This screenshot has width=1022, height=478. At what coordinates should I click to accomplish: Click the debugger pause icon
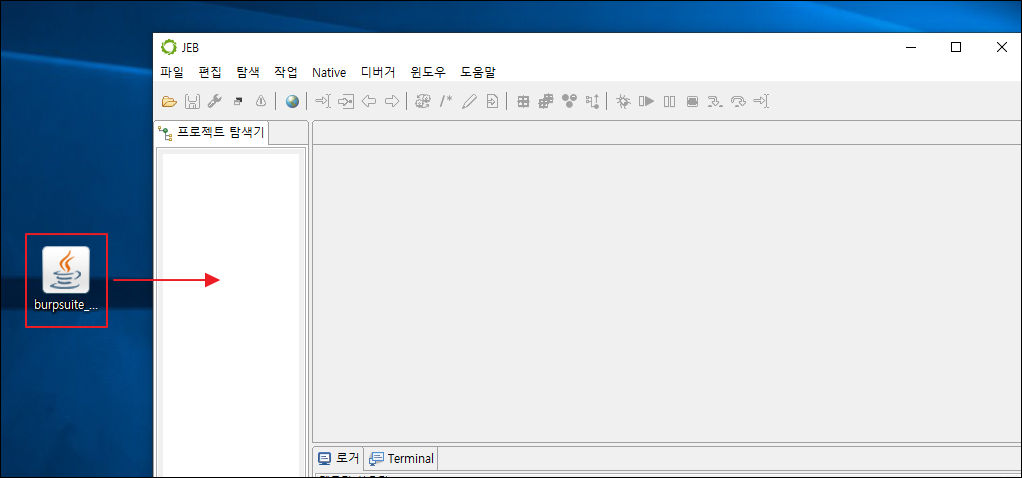point(669,101)
